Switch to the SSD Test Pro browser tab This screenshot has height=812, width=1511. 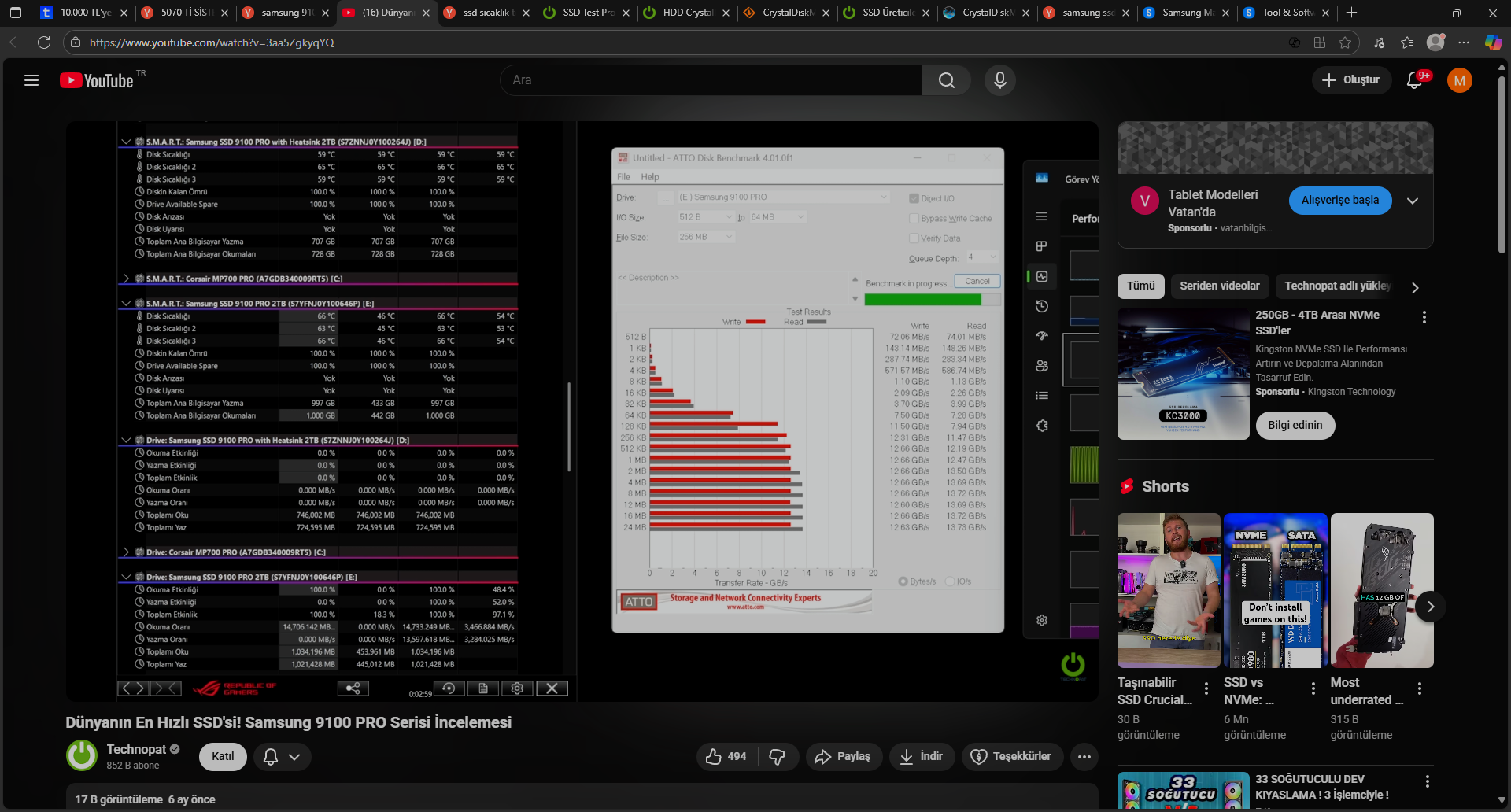pyautogui.click(x=587, y=13)
